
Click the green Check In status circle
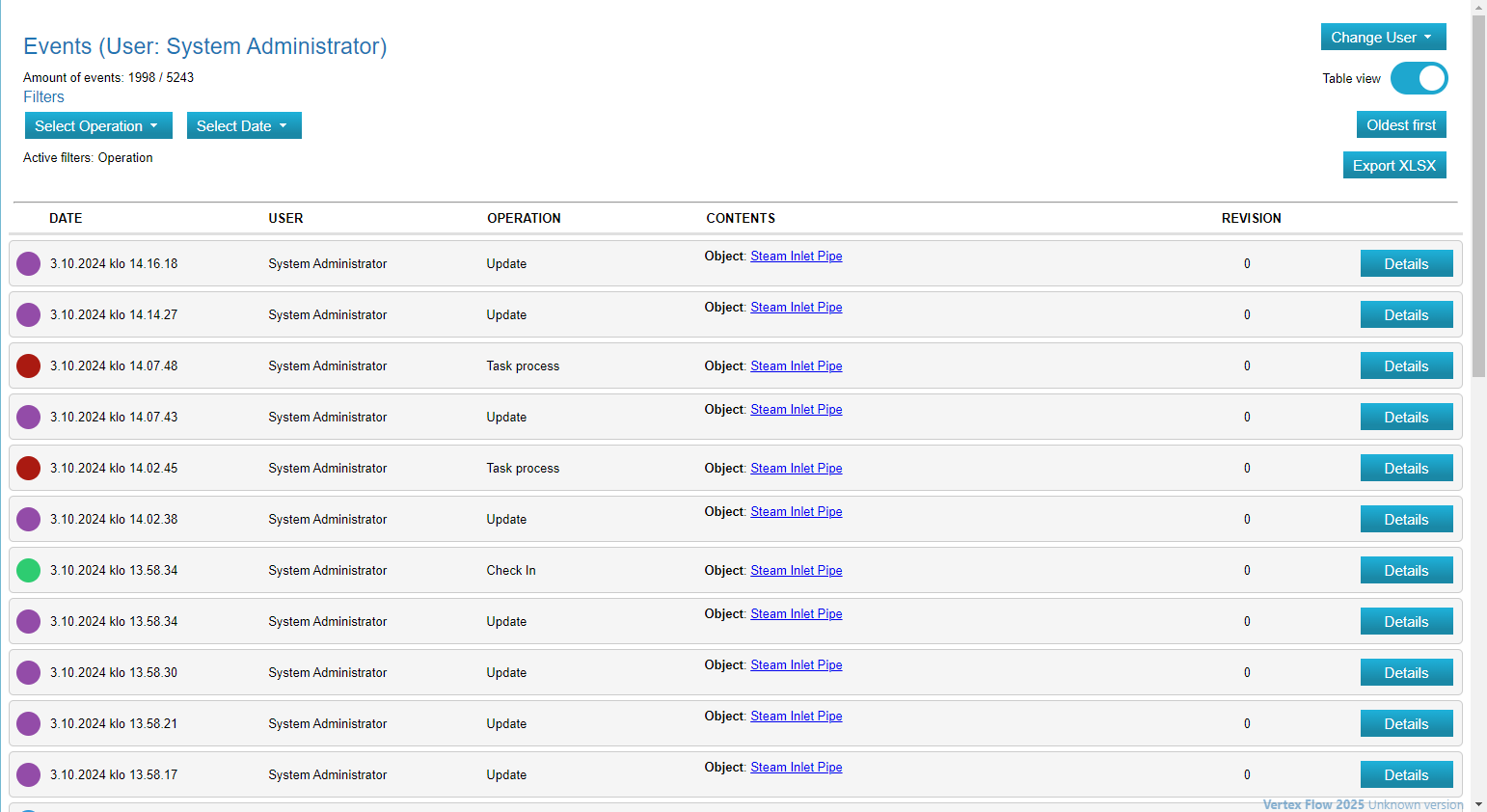point(29,570)
